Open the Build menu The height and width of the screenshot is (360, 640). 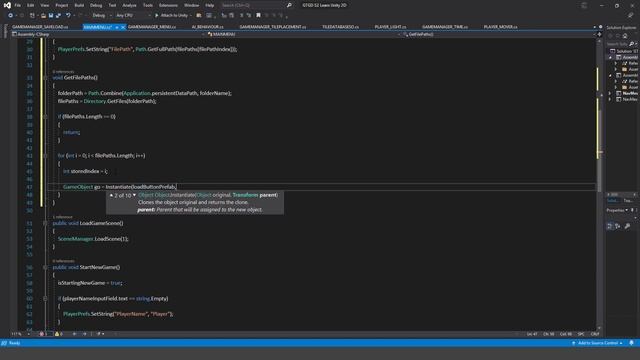coord(79,5)
